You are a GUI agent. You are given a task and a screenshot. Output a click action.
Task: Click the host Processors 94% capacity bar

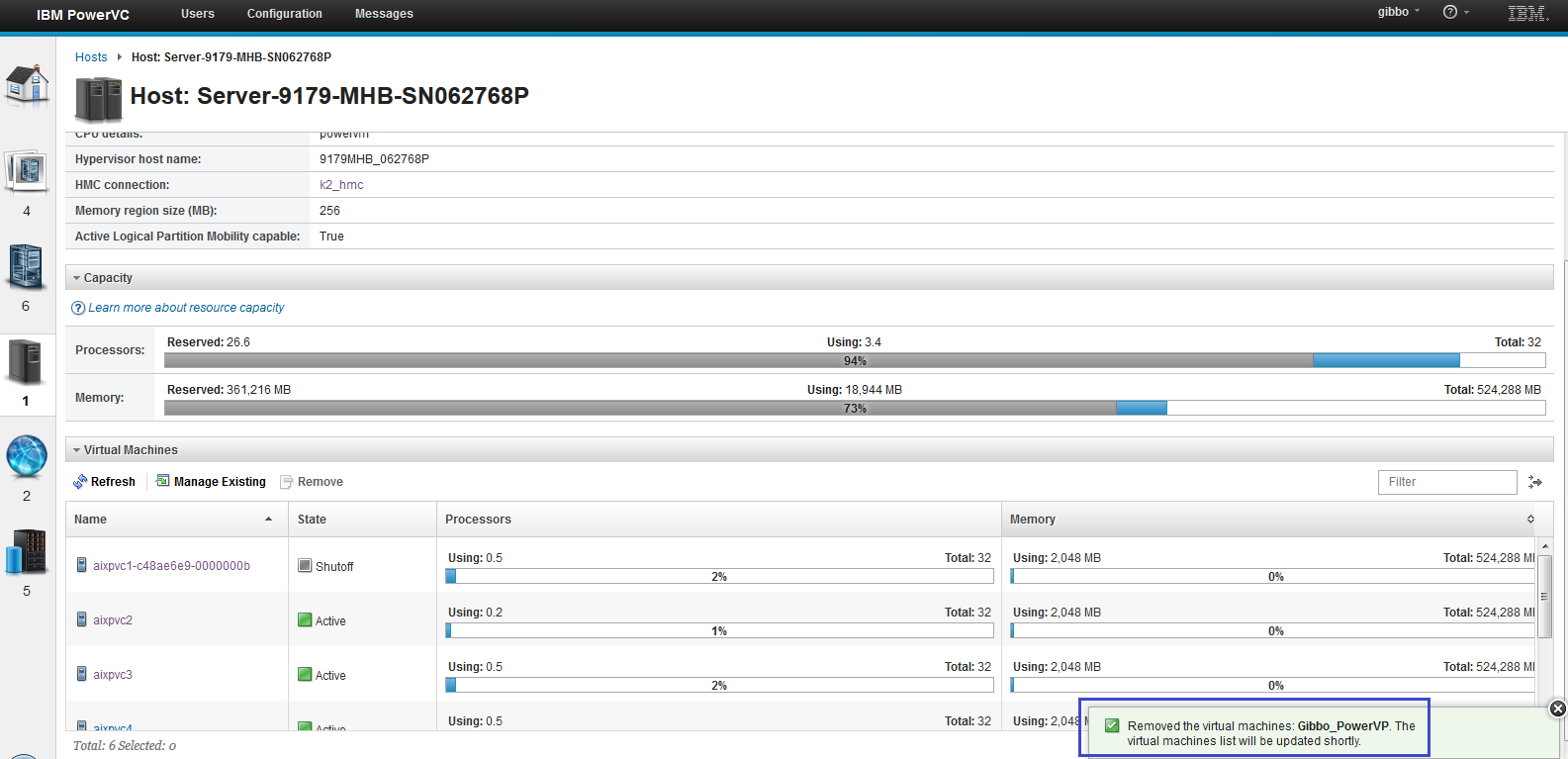(855, 360)
